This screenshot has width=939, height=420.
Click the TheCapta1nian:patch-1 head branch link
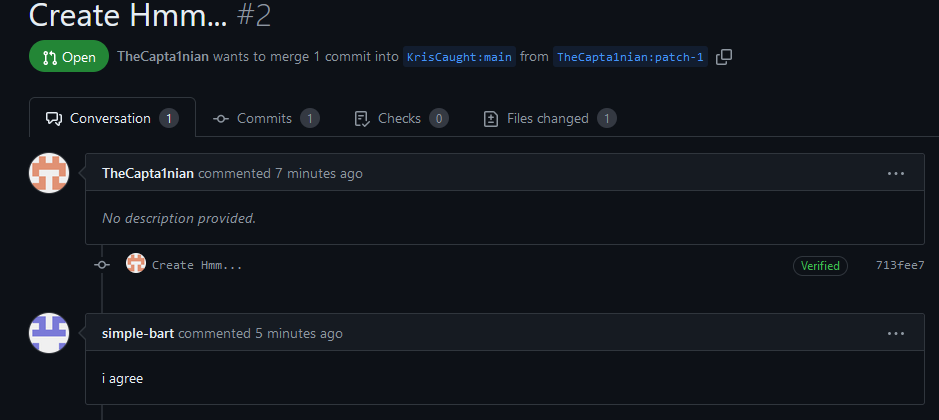[x=630, y=57]
